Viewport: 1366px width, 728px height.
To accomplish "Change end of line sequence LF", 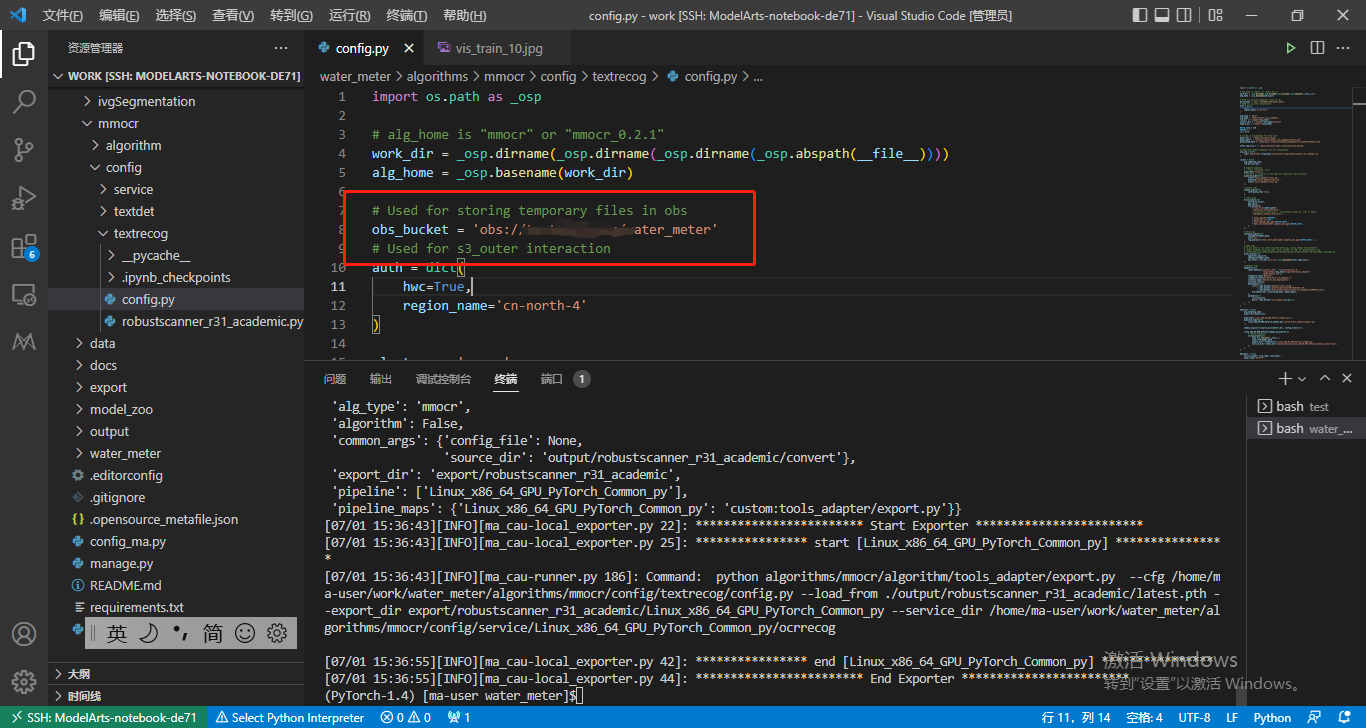I will pos(1232,717).
